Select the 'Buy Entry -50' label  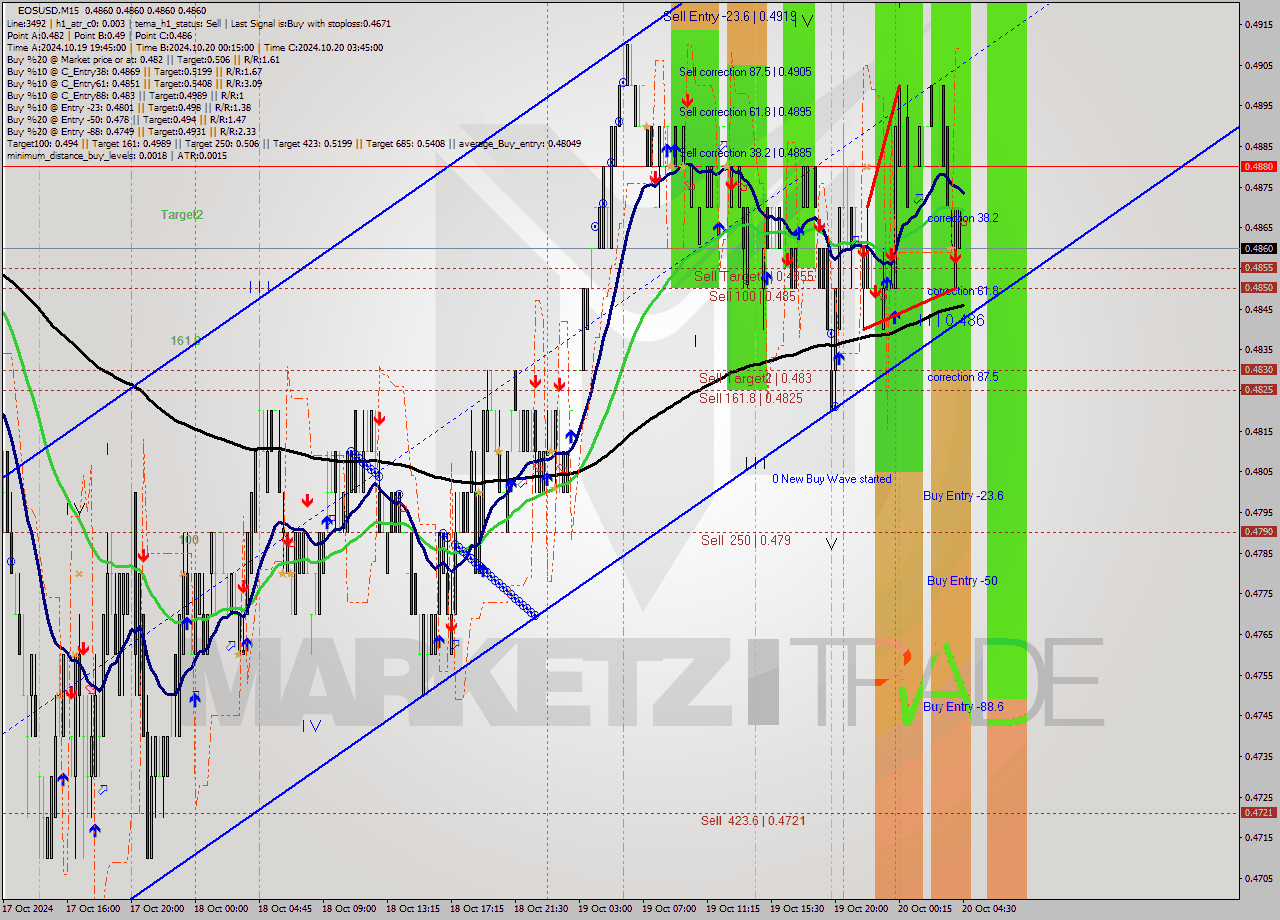(962, 581)
